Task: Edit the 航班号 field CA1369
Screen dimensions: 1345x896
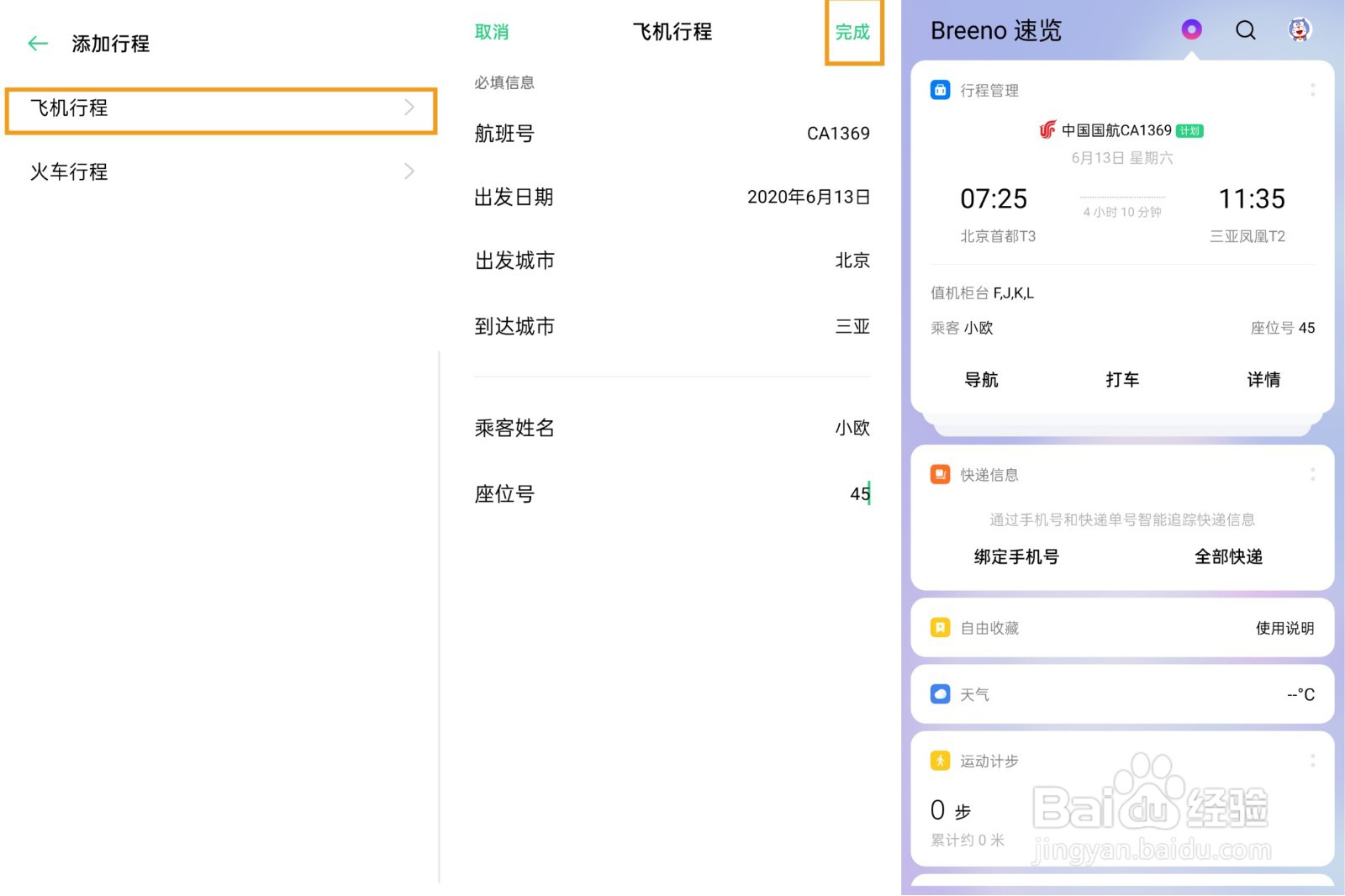Action: point(672,134)
